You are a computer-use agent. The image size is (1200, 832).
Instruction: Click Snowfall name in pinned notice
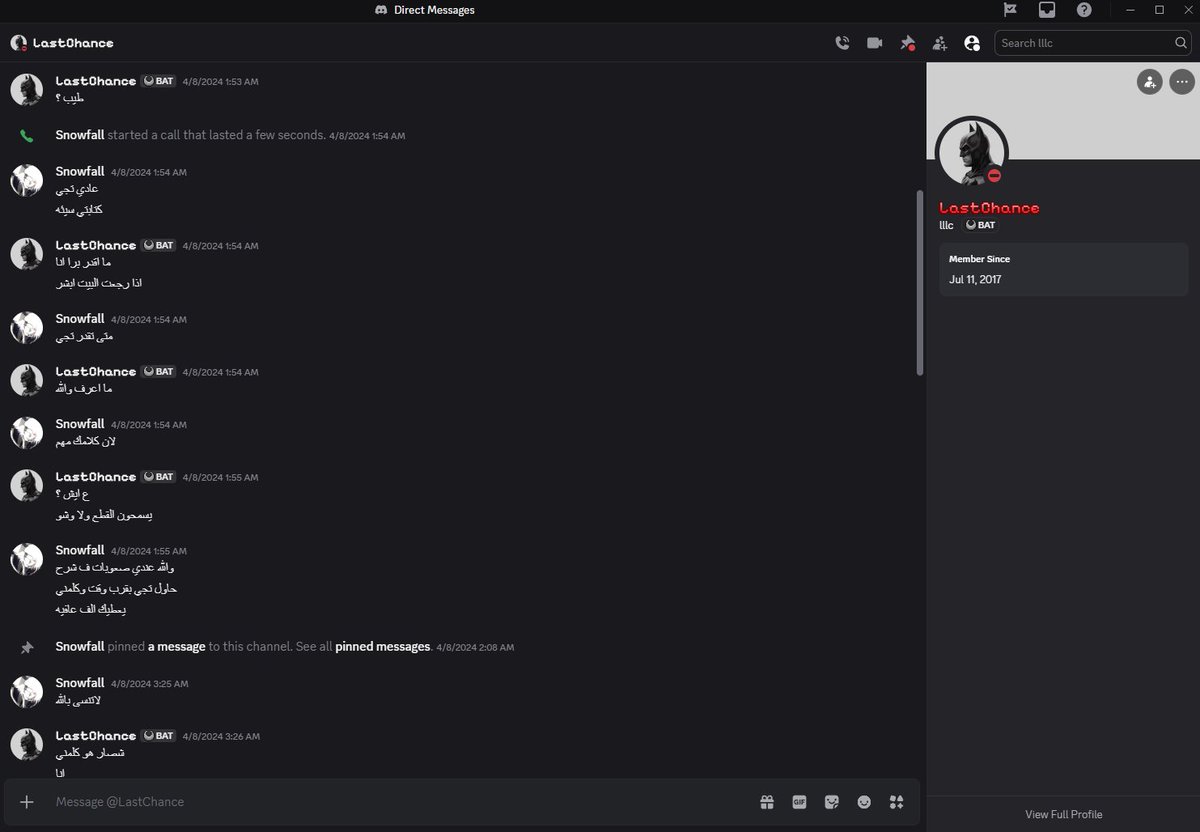coord(80,647)
